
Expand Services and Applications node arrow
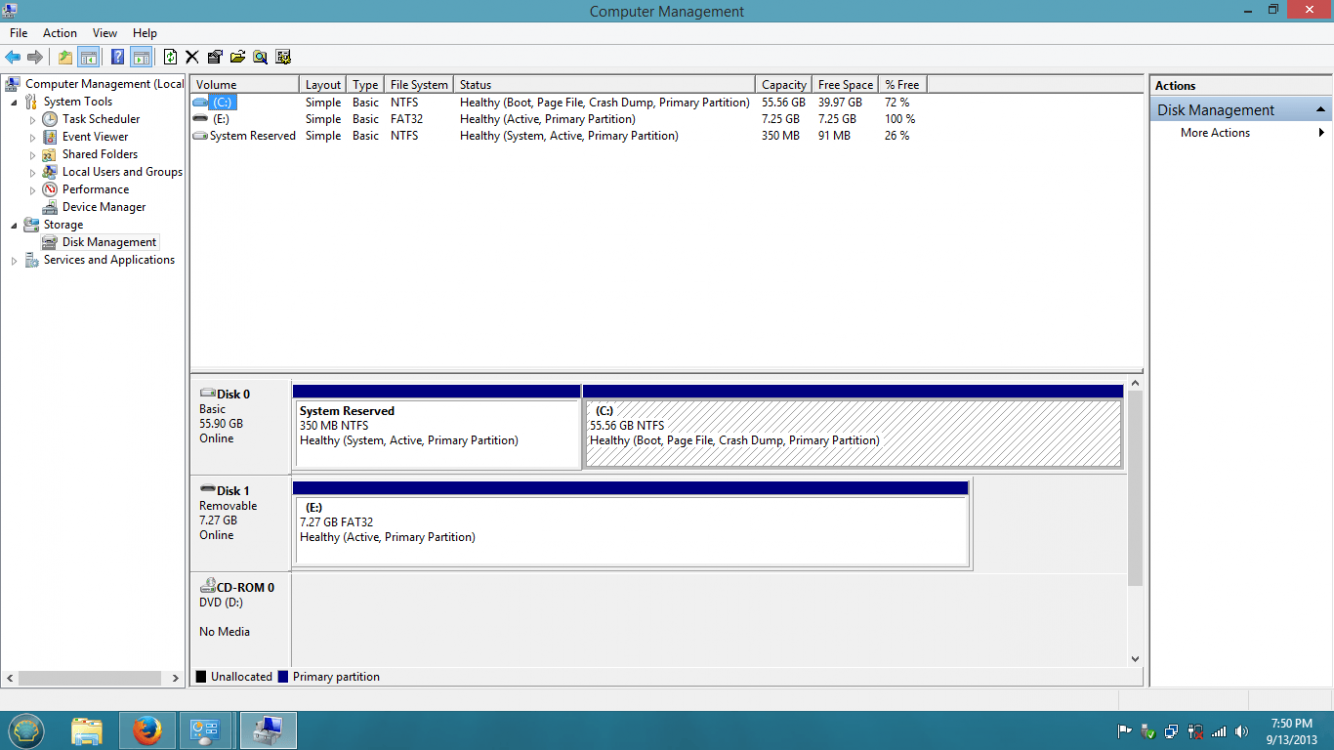click(14, 260)
